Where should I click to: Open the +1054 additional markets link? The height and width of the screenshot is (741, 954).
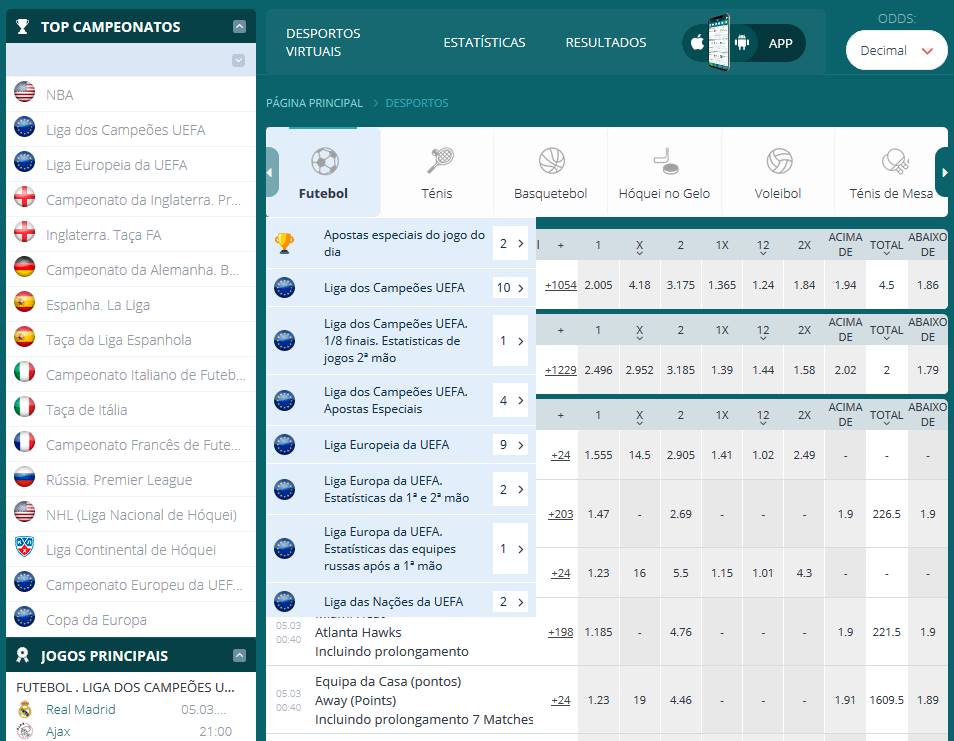(x=560, y=285)
